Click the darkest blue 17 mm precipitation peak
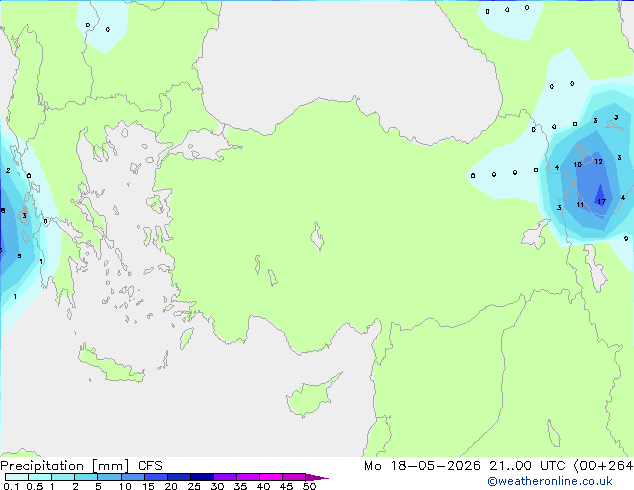The width and height of the screenshot is (634, 490). coord(601,195)
